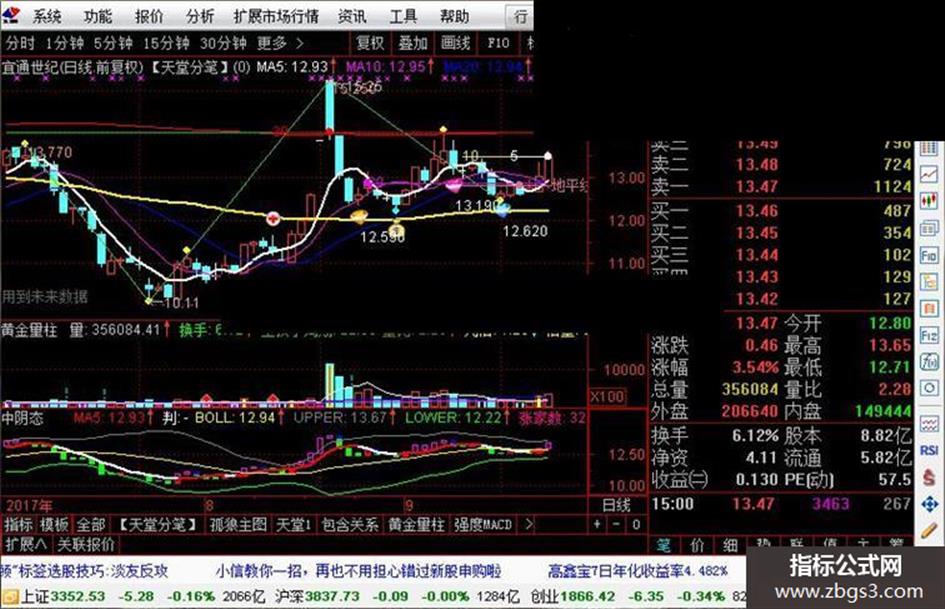Screen dimensions: 945x609
Task: Open the 帮助 menu
Action: pos(454,16)
